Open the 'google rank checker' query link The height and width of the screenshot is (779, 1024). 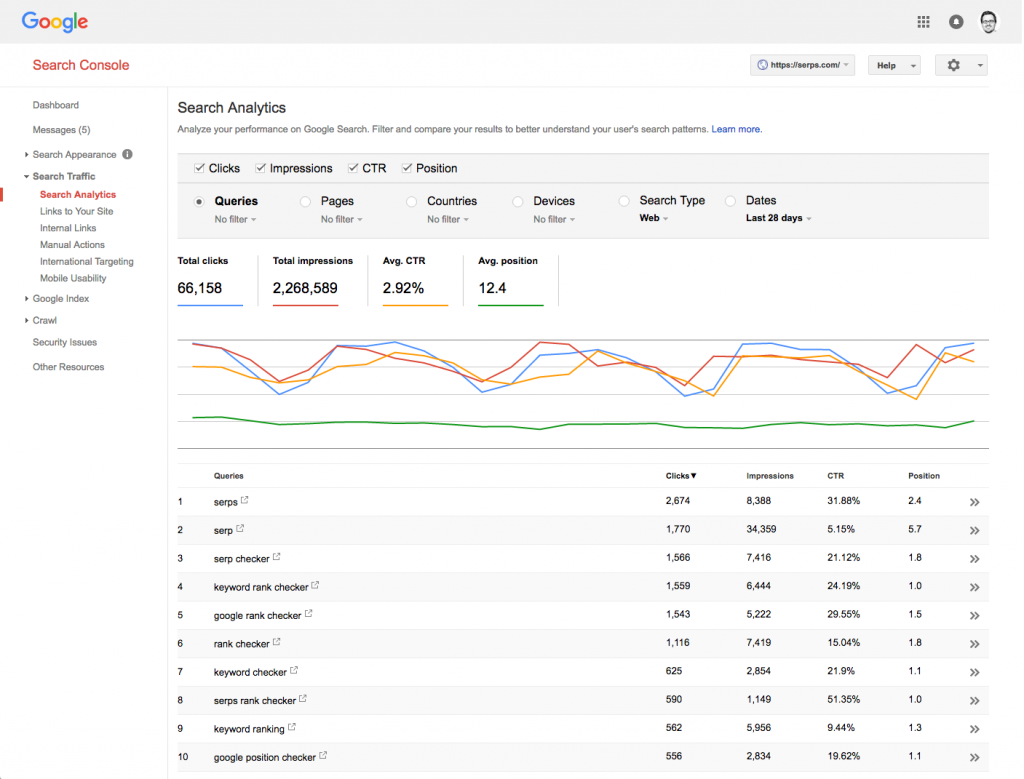(258, 615)
